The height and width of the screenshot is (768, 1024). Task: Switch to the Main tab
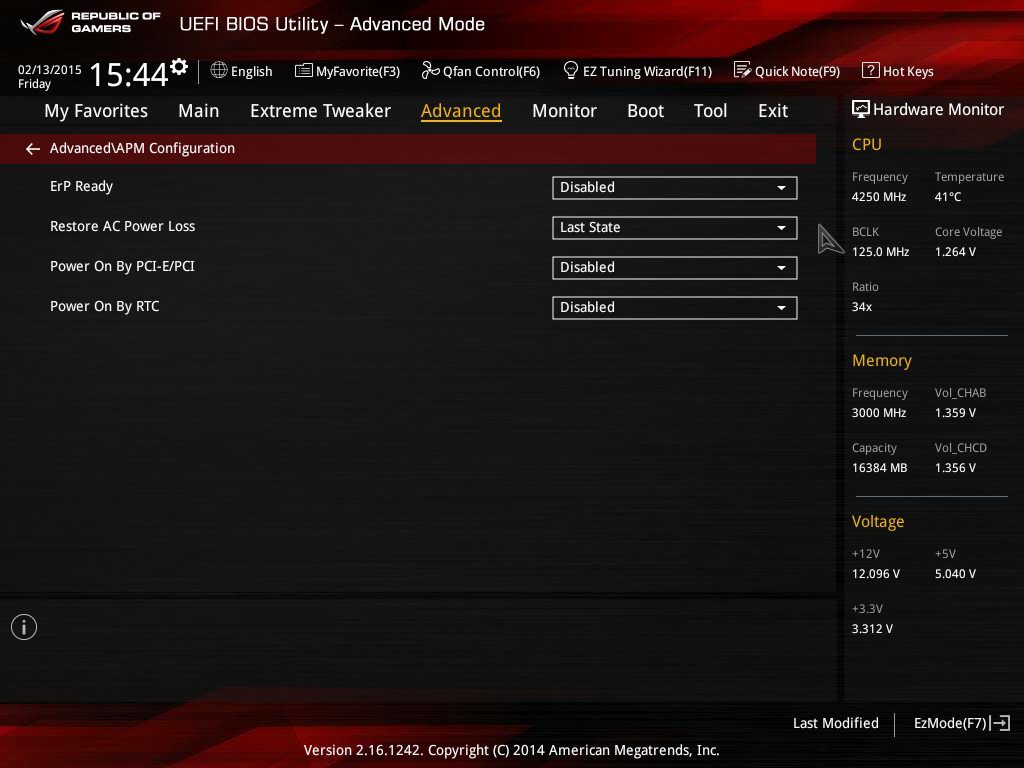click(199, 111)
